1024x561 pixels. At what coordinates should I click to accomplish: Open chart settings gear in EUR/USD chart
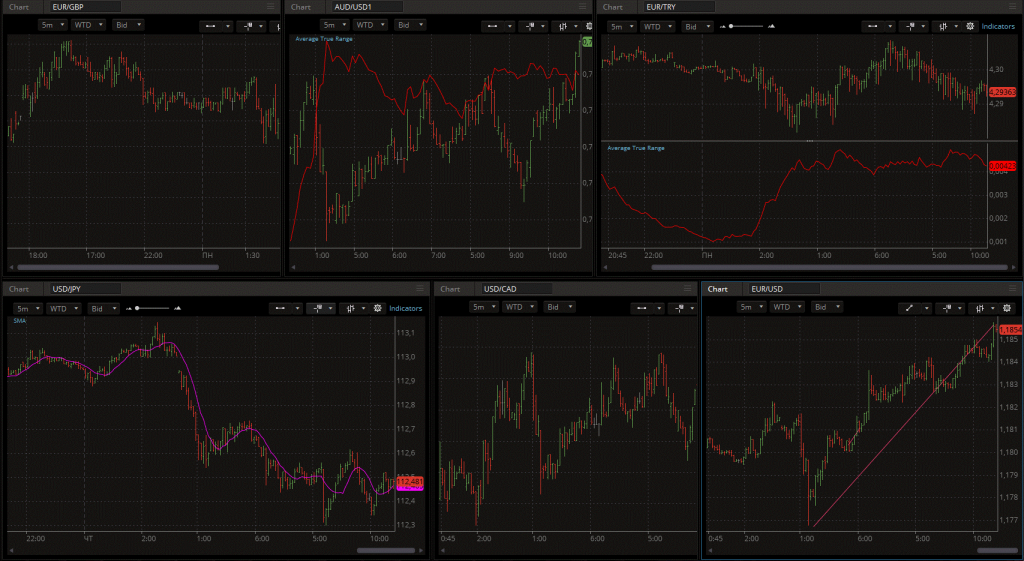tap(1006, 308)
